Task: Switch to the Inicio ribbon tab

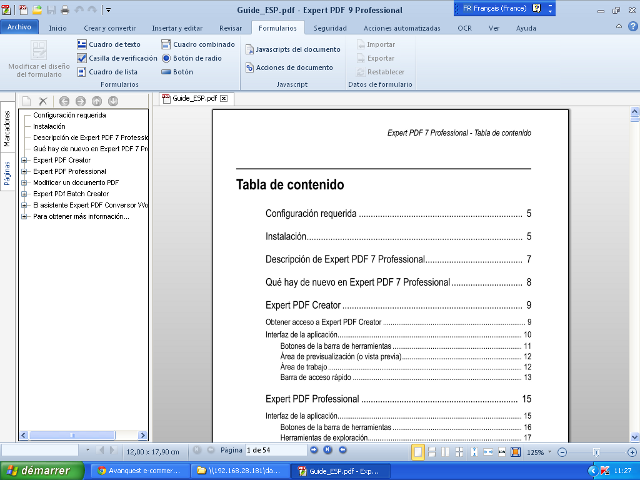Action: click(x=58, y=28)
